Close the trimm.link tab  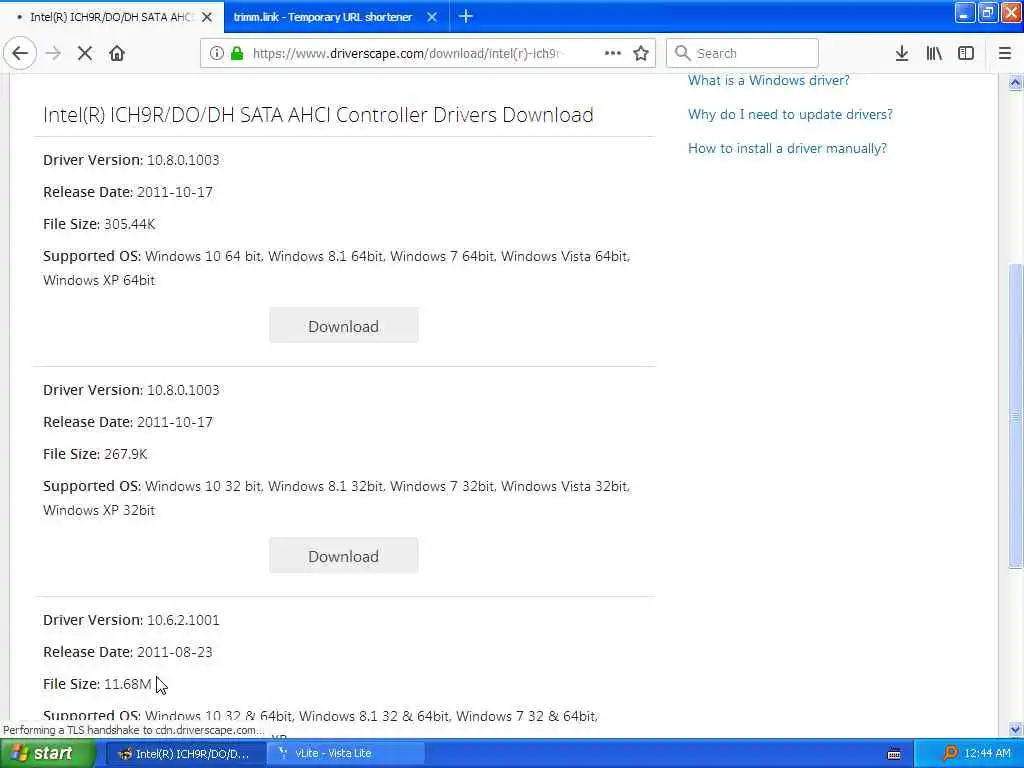(432, 17)
